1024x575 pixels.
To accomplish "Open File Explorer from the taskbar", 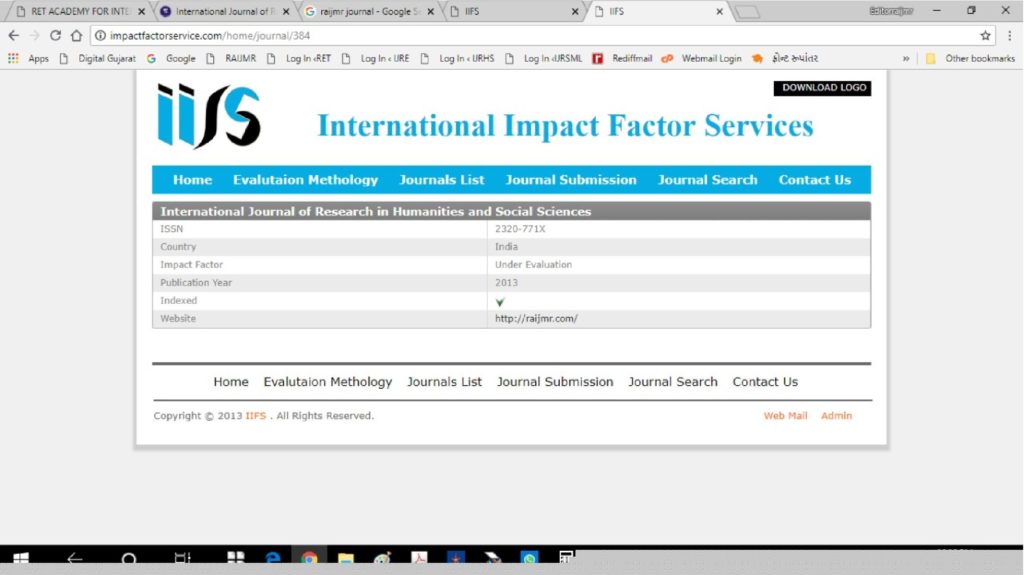I will pos(345,559).
